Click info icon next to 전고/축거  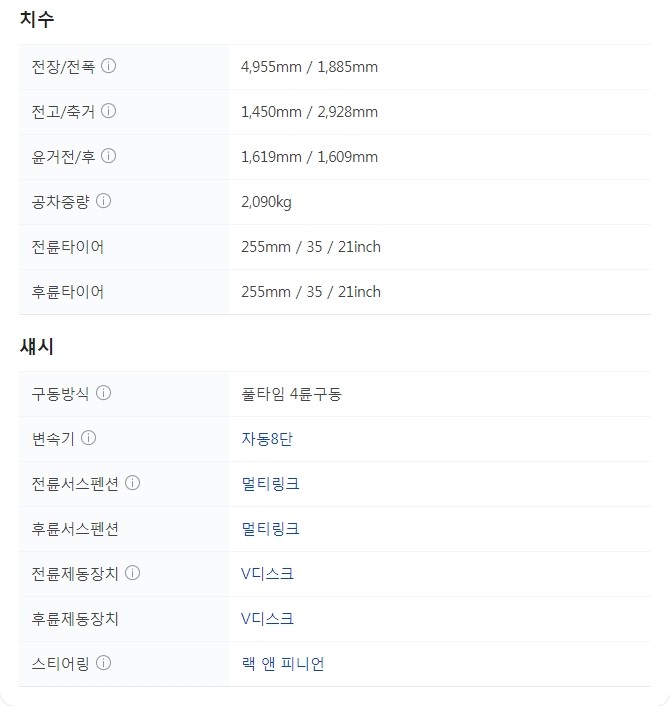click(109, 111)
